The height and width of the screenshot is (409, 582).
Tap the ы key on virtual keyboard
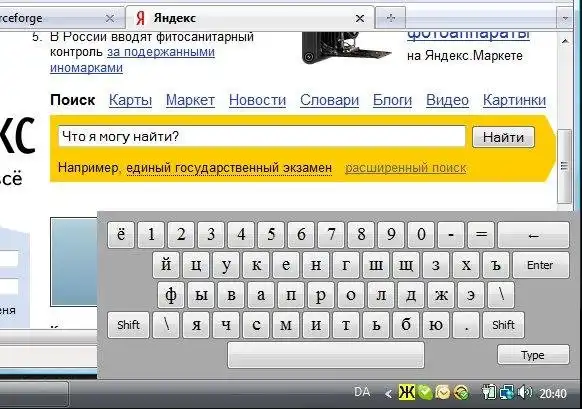(x=201, y=295)
